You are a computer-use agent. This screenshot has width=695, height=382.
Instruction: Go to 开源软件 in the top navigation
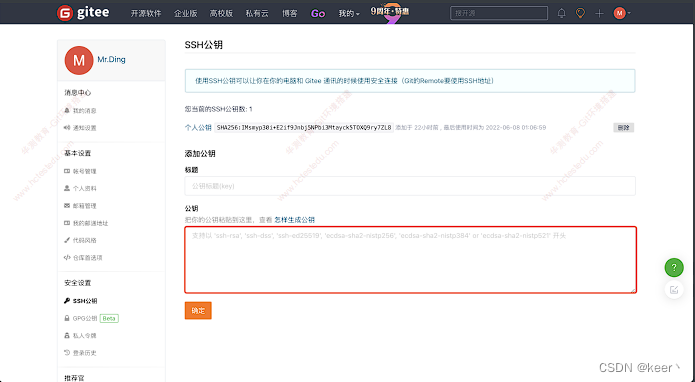pos(146,13)
